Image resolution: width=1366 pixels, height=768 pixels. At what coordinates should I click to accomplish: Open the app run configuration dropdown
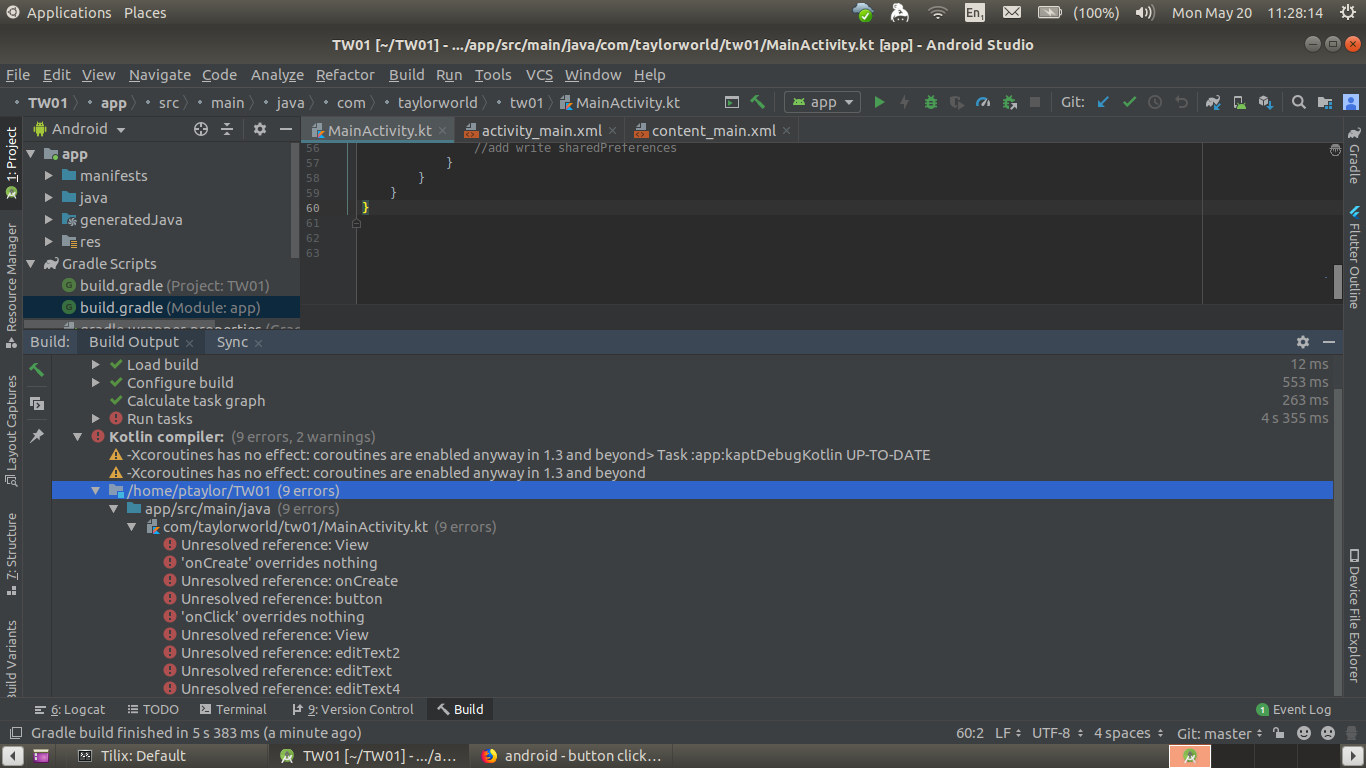pos(822,102)
